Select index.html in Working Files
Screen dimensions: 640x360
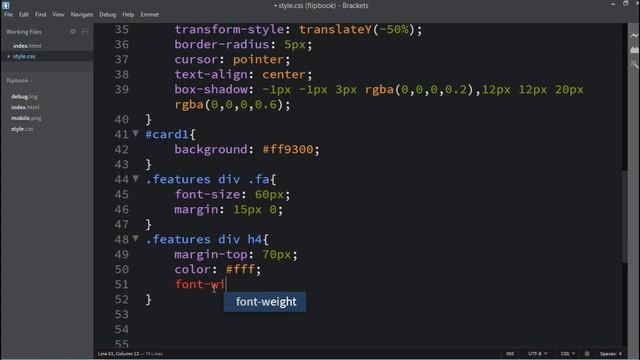(x=27, y=46)
